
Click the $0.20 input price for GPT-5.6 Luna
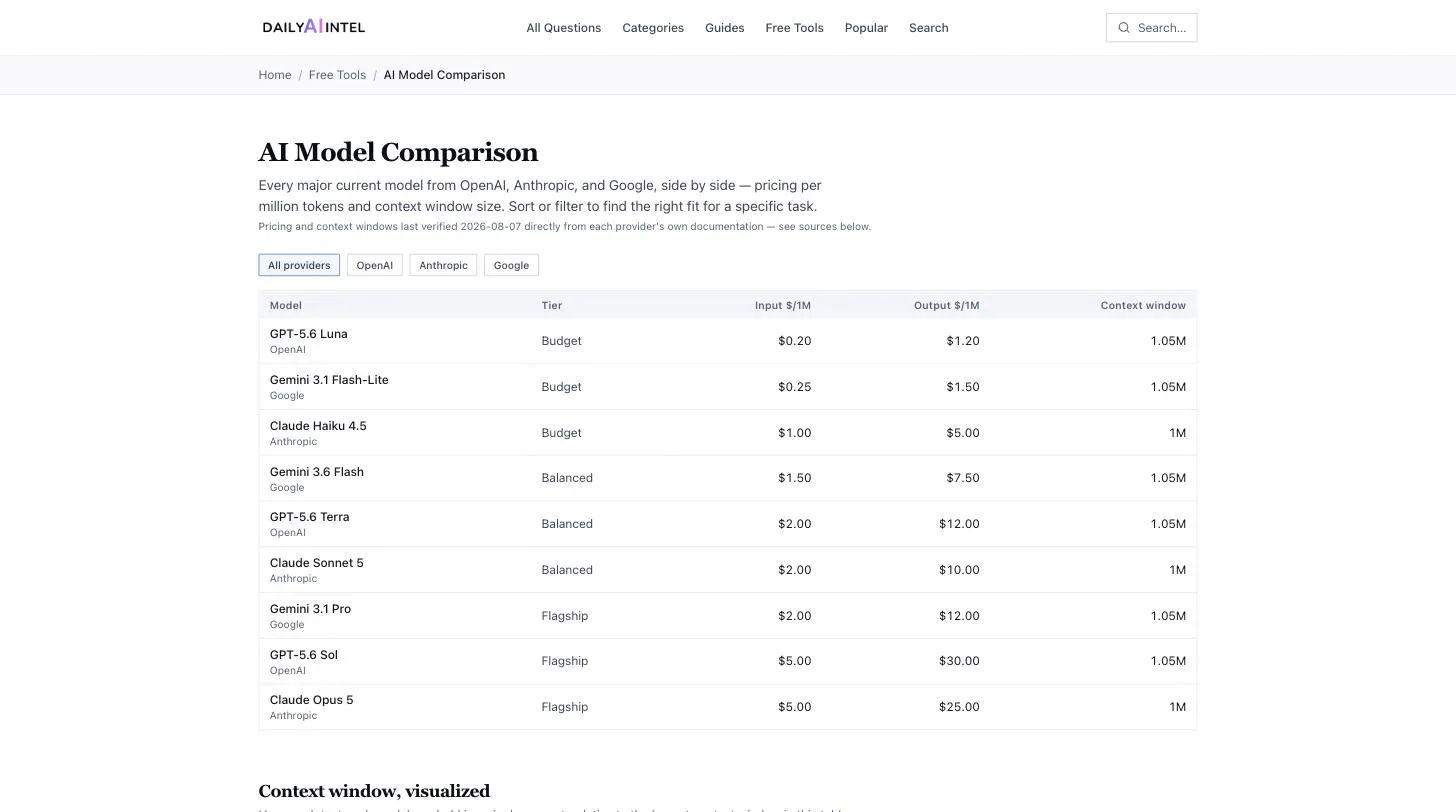pyautogui.click(x=795, y=341)
